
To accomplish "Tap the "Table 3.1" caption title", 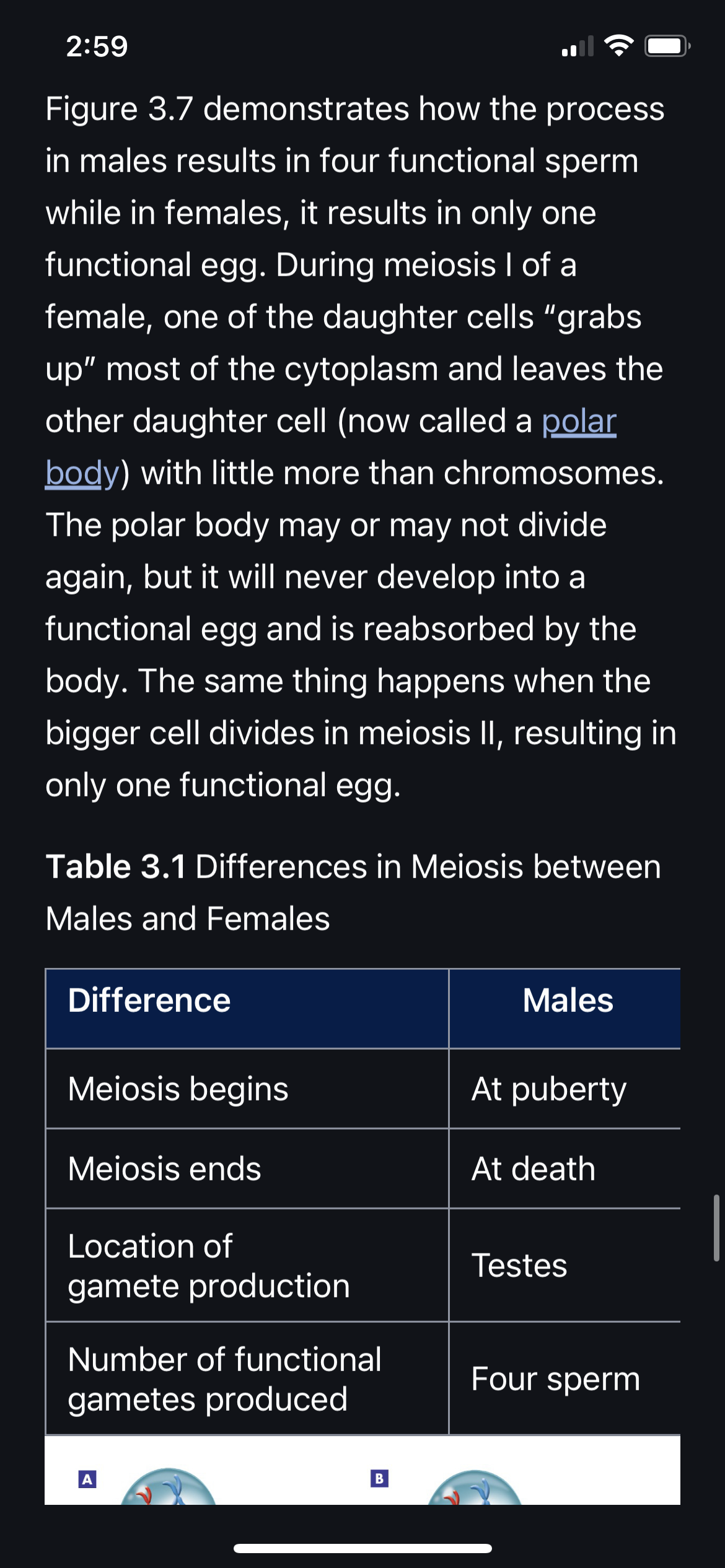I will point(116,866).
